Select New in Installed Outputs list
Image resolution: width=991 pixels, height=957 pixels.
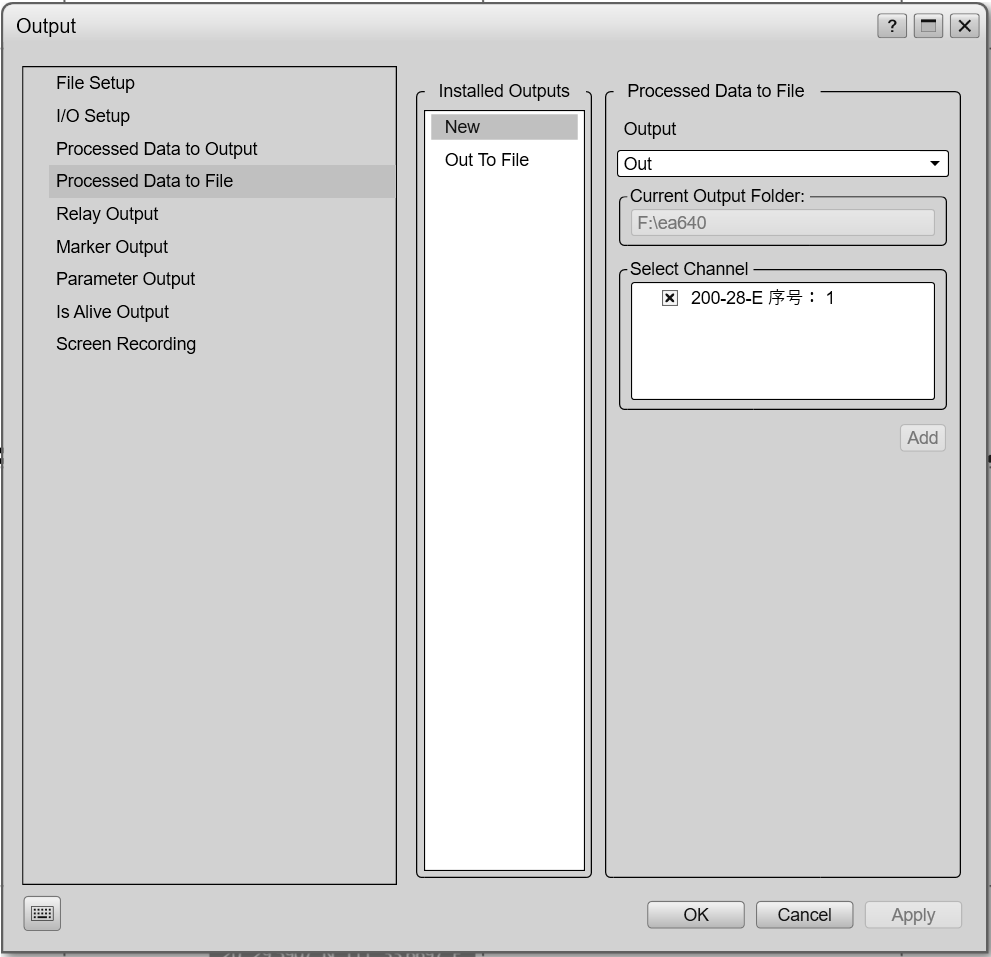(x=463, y=127)
